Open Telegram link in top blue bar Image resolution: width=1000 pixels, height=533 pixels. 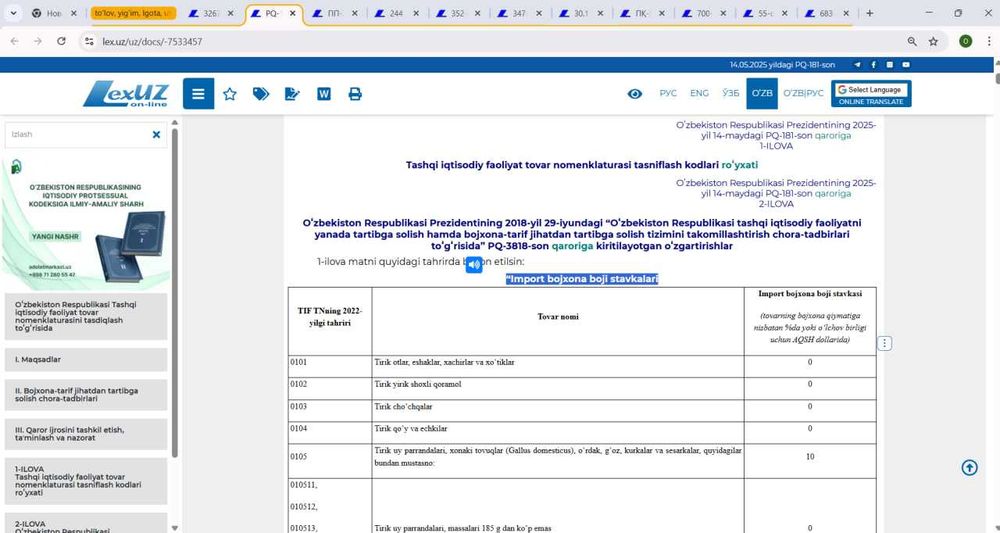point(857,65)
